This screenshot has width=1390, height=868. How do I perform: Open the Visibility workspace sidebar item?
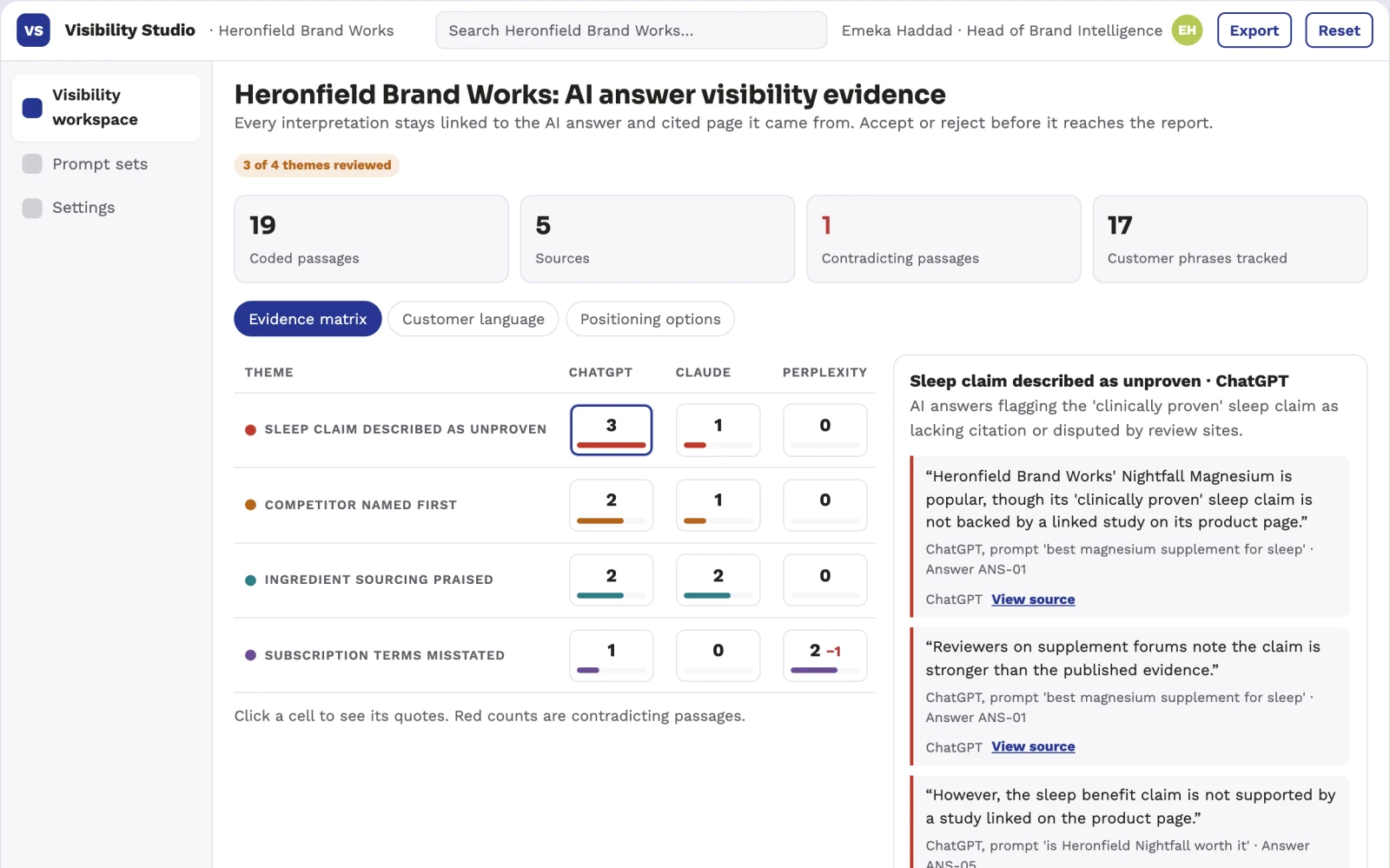click(106, 108)
